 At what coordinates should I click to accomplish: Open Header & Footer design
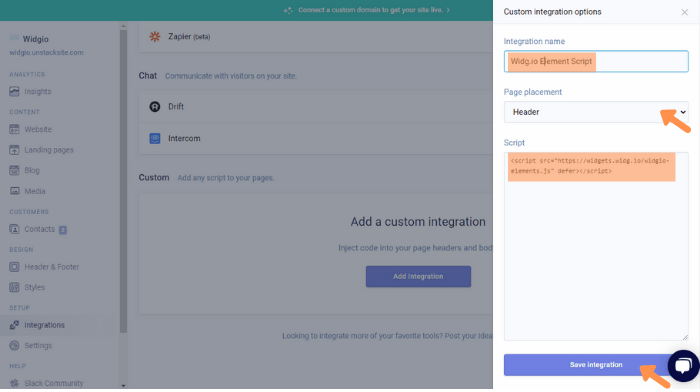(52, 267)
